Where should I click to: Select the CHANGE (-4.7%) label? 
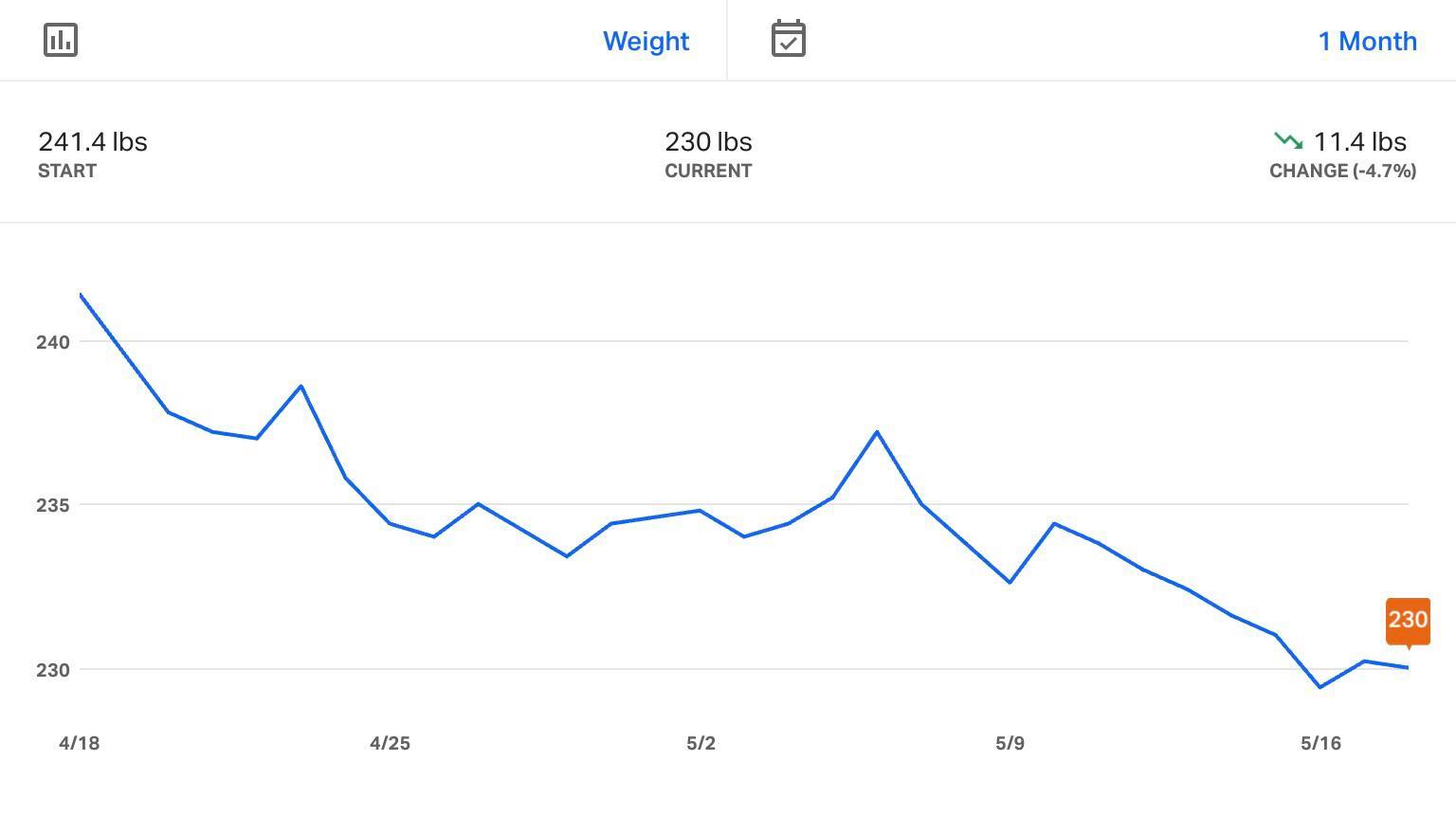[1341, 172]
